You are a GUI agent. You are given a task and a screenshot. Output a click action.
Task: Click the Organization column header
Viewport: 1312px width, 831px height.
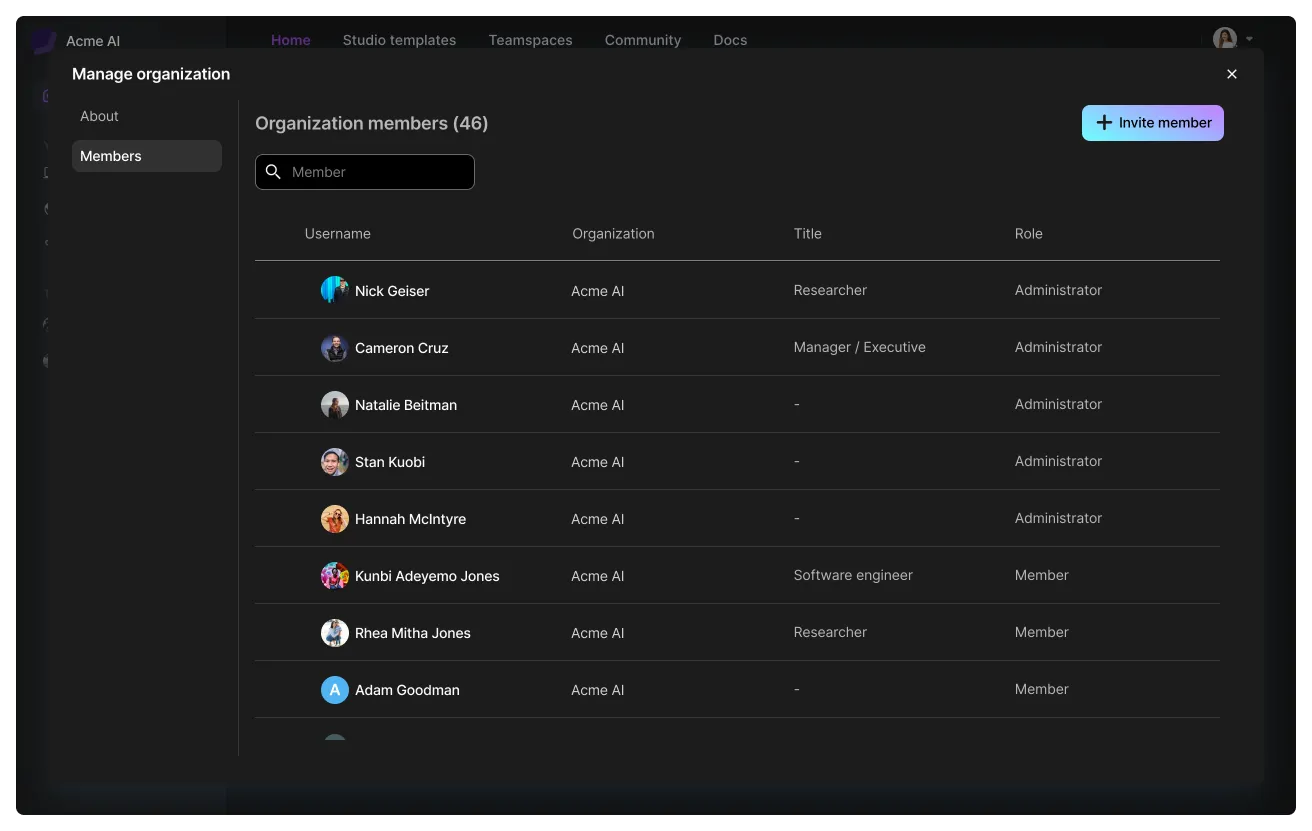(x=613, y=234)
